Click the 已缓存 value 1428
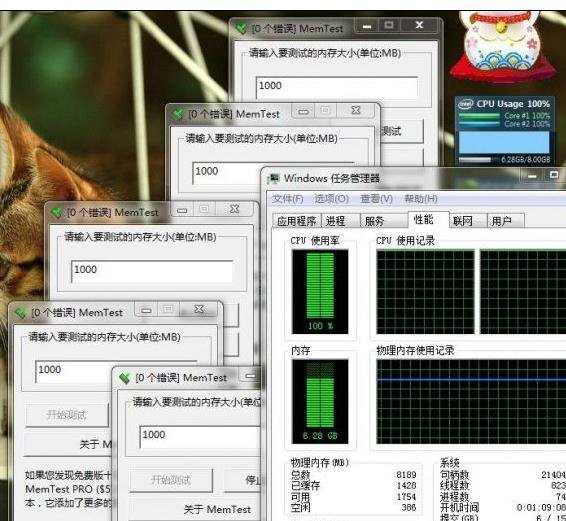566x521 pixels. point(406,486)
